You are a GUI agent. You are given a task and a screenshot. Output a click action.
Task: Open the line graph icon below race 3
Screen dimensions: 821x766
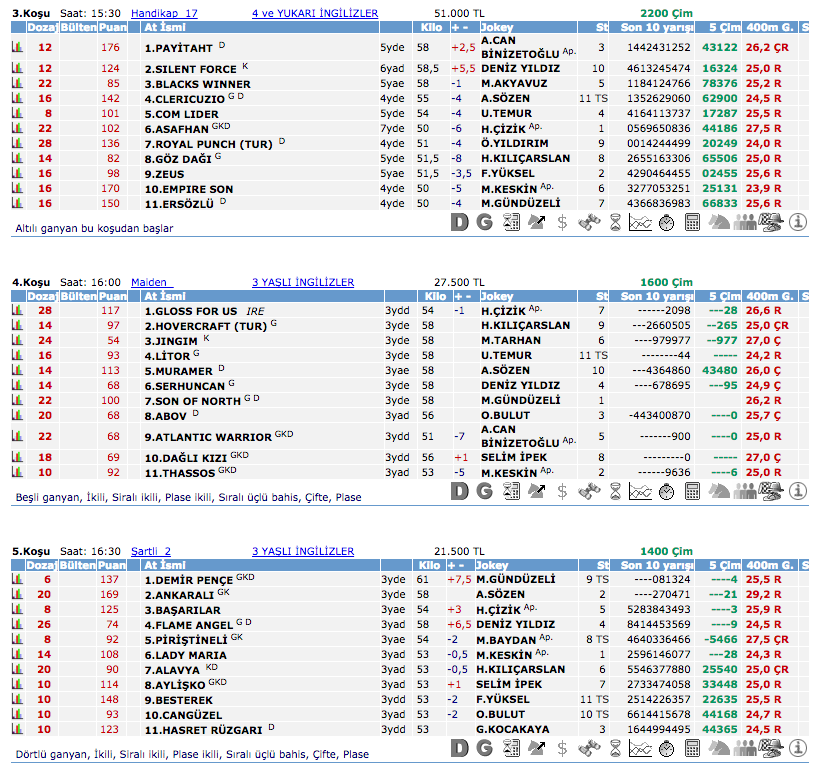640,223
